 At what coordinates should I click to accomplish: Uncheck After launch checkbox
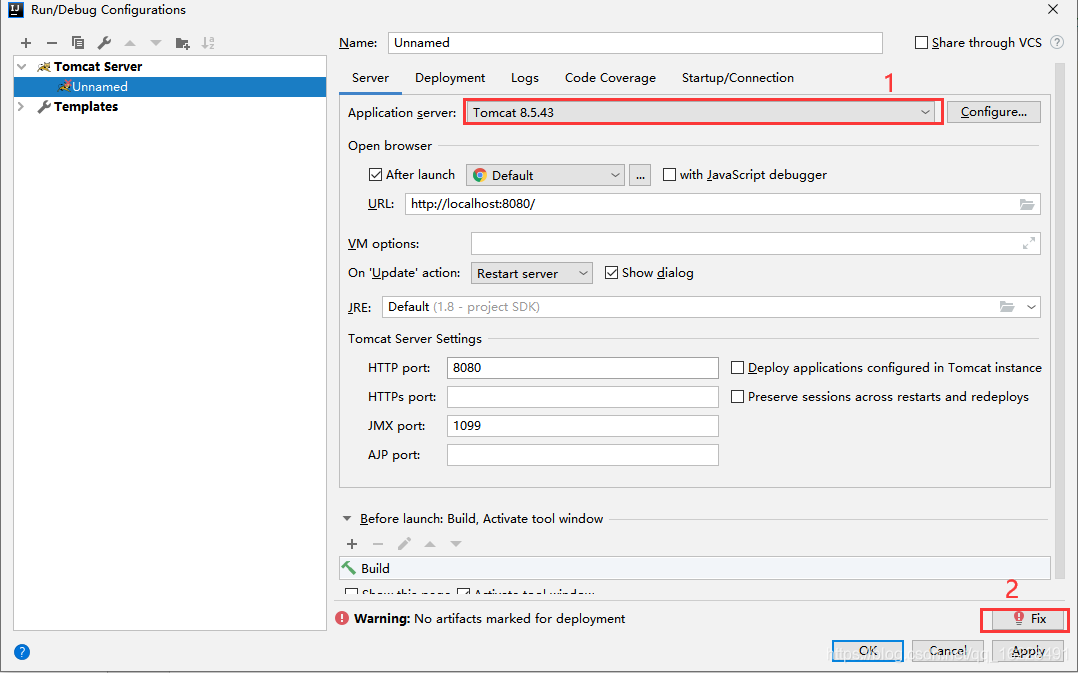coord(375,175)
